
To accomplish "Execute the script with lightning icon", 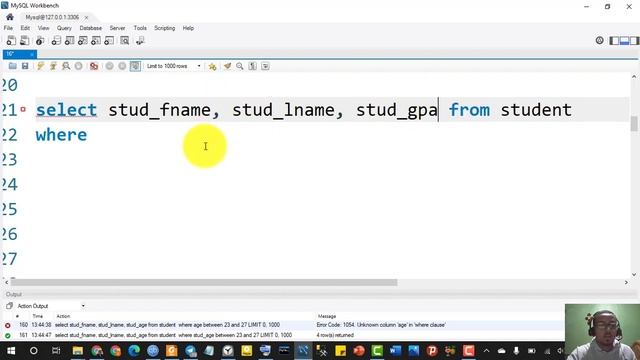I will point(40,66).
